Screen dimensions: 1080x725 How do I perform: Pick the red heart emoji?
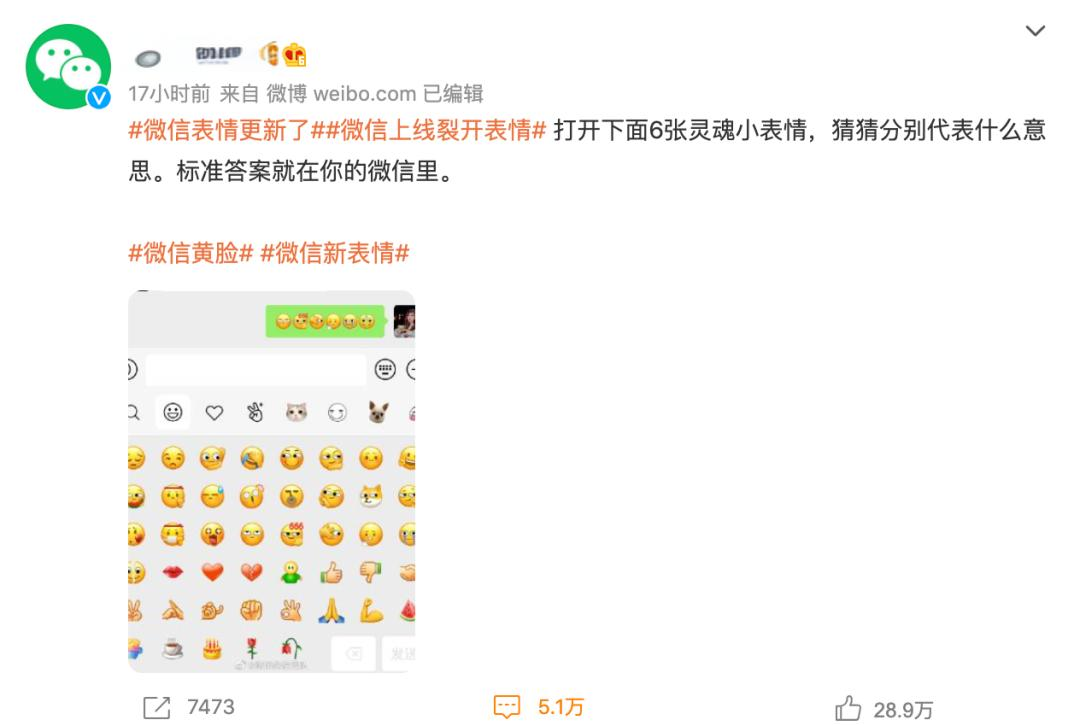point(213,571)
